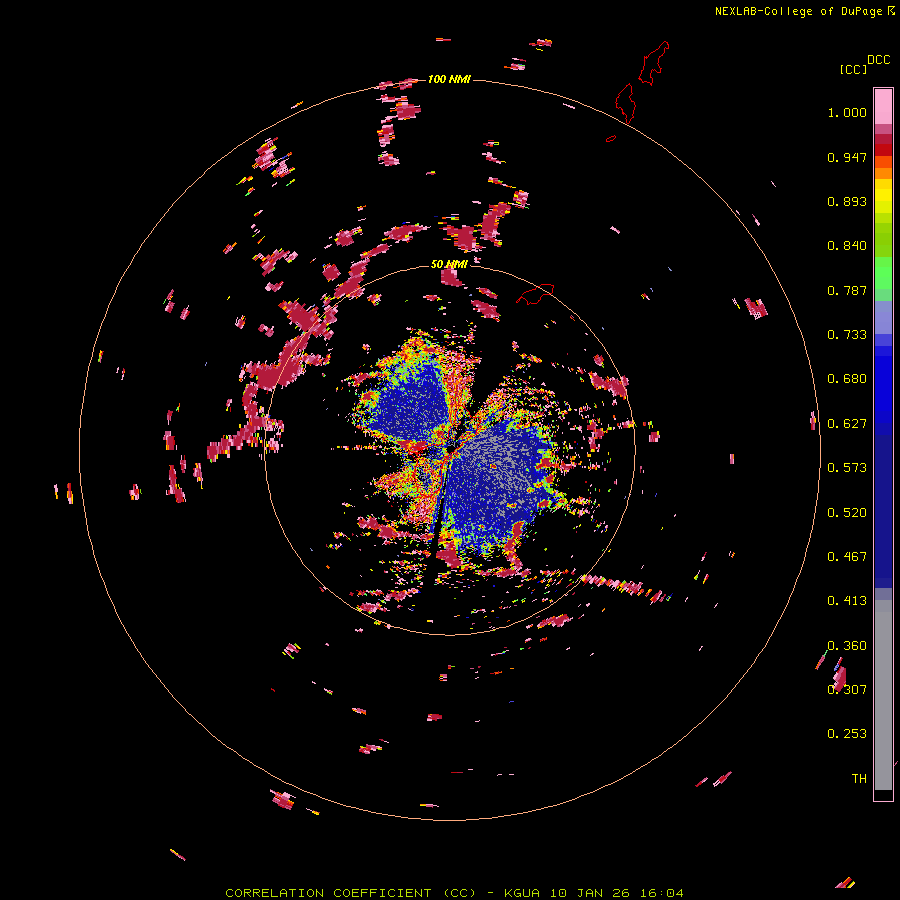Pick the gray band near scale bottom
The width and height of the screenshot is (900, 900).
(x=883, y=695)
